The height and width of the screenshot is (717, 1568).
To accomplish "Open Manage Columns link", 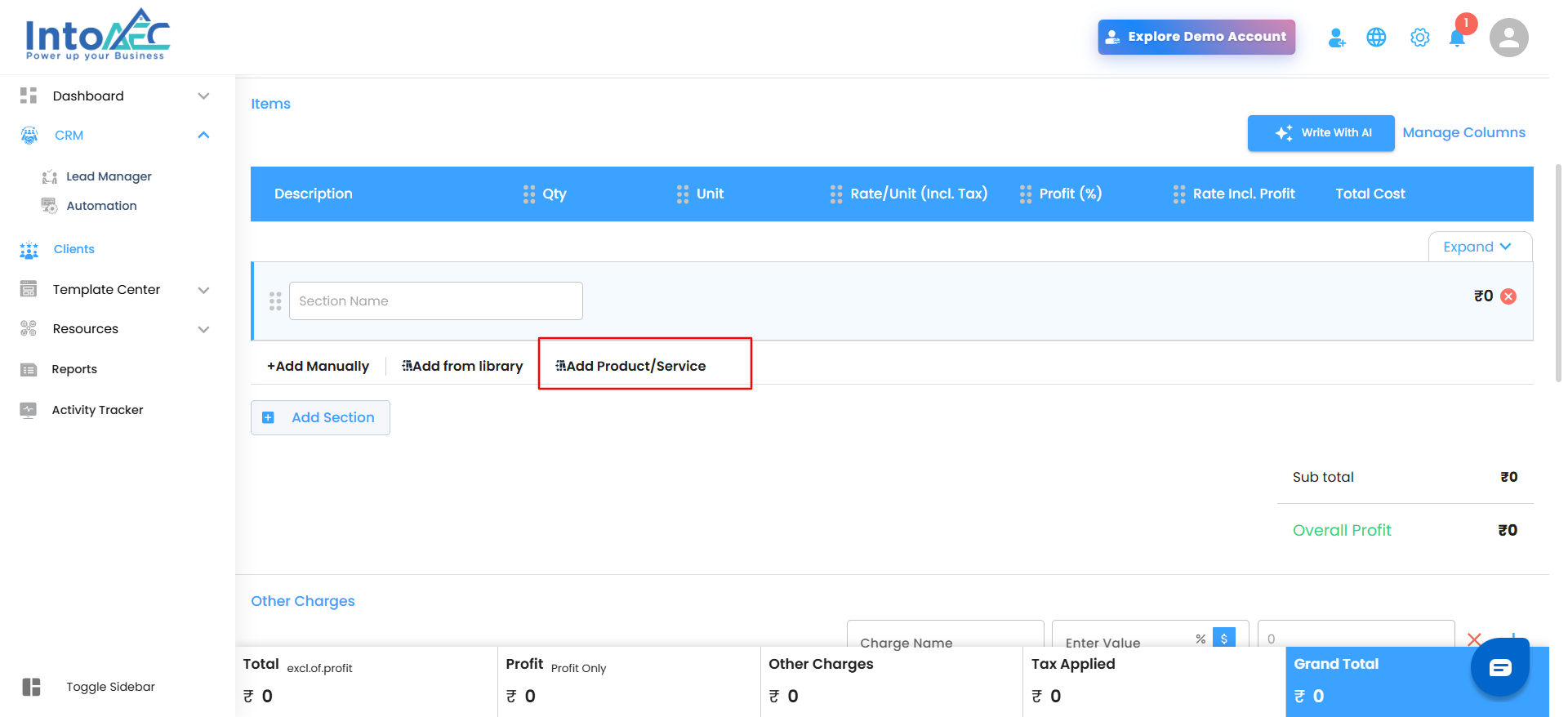I will pyautogui.click(x=1463, y=132).
